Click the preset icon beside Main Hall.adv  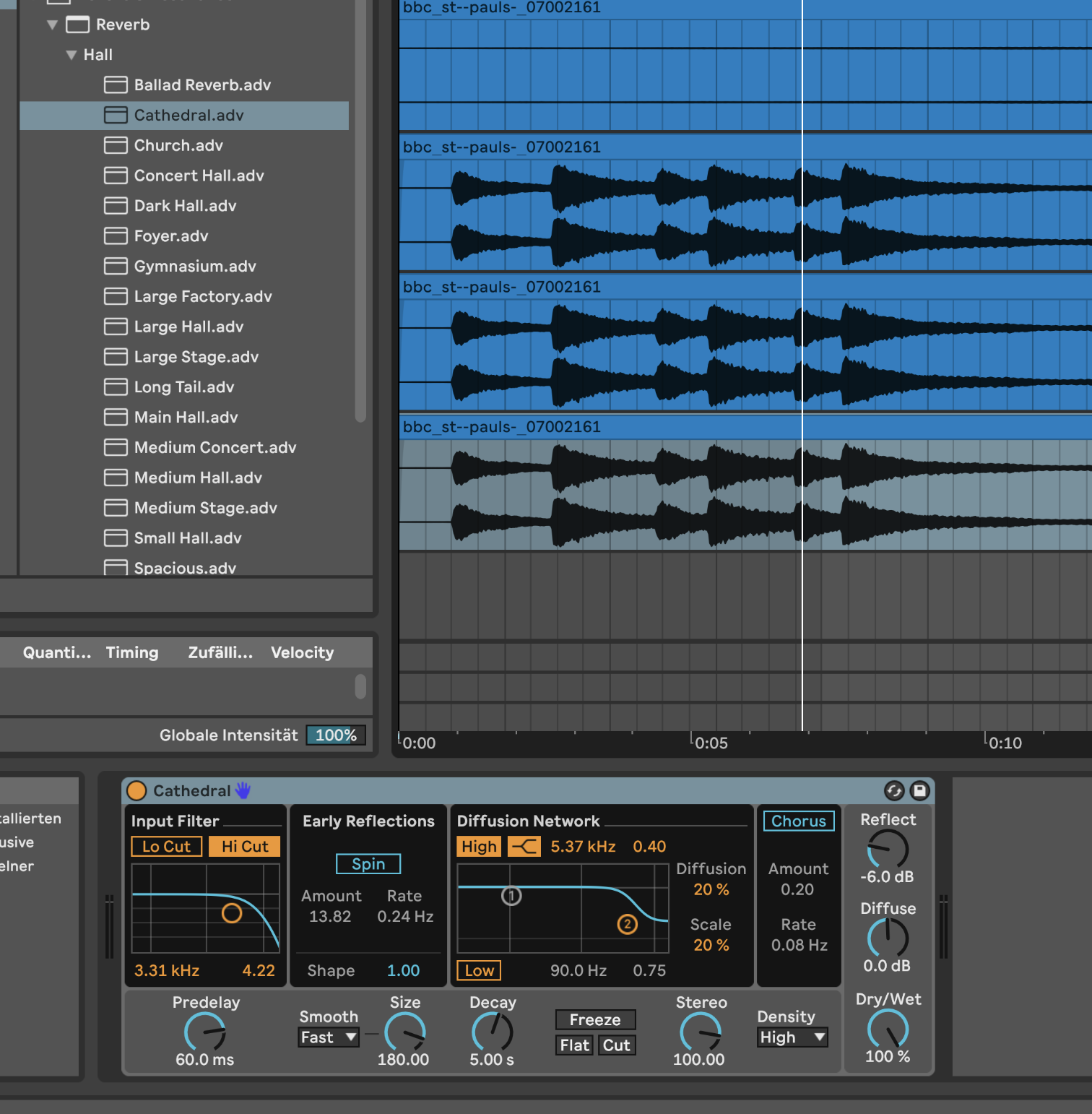pyautogui.click(x=116, y=418)
